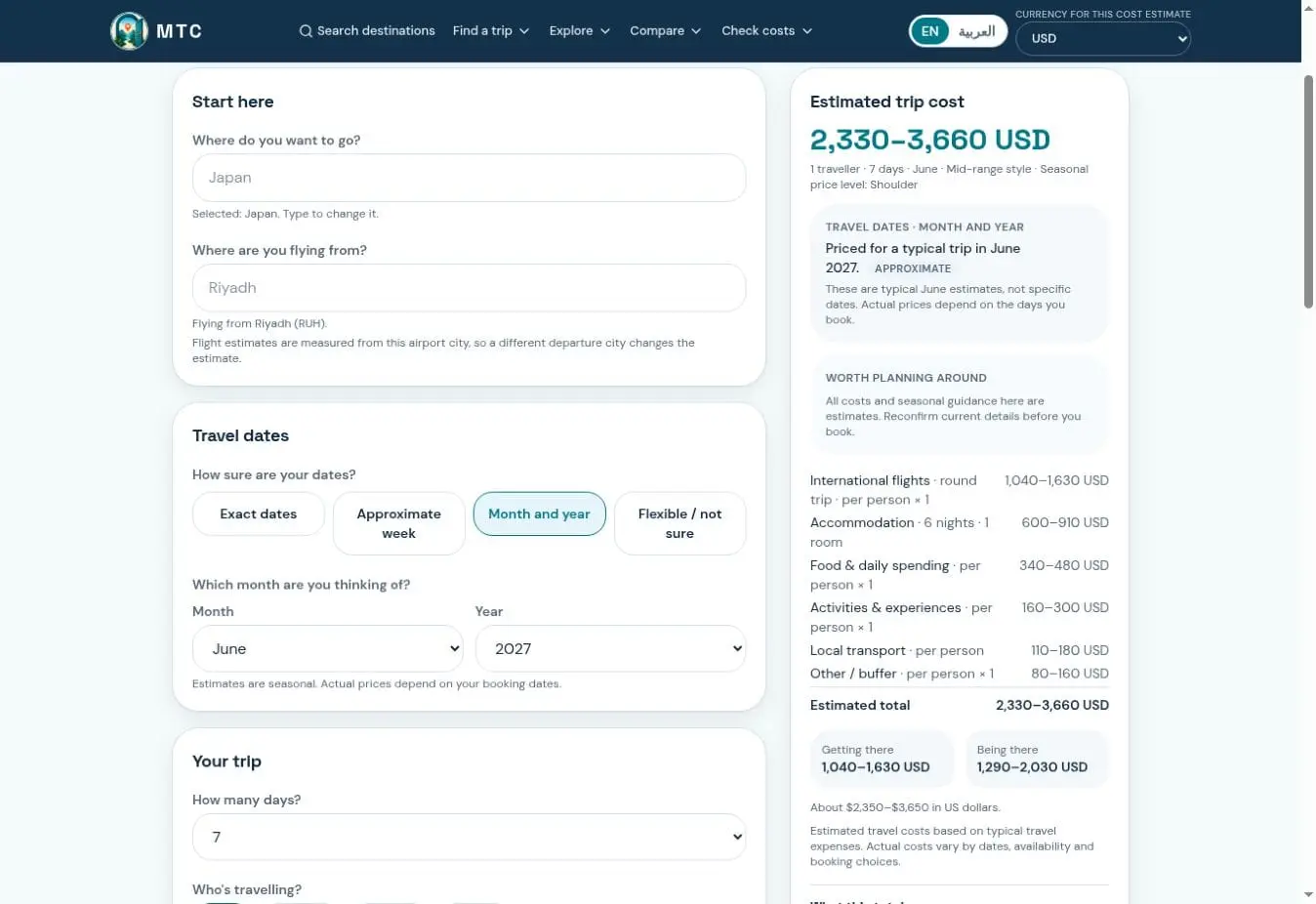Click the Being there cost card
The image size is (1316, 904).
1037,759
